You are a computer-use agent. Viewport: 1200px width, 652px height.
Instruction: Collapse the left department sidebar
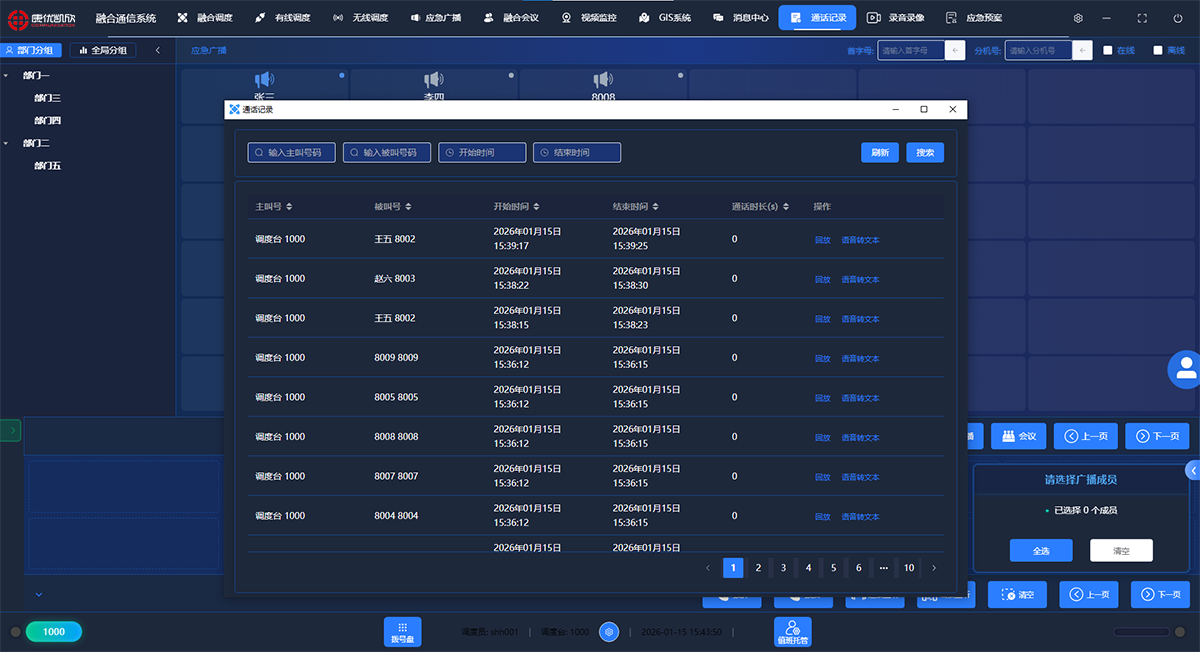[157, 50]
